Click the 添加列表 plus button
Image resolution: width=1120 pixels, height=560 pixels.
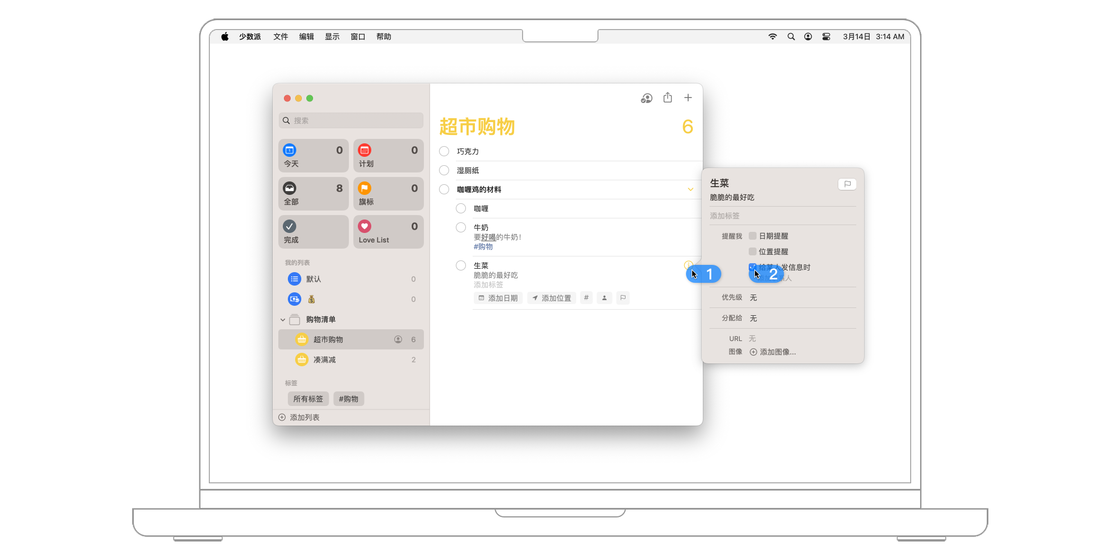click(x=281, y=417)
